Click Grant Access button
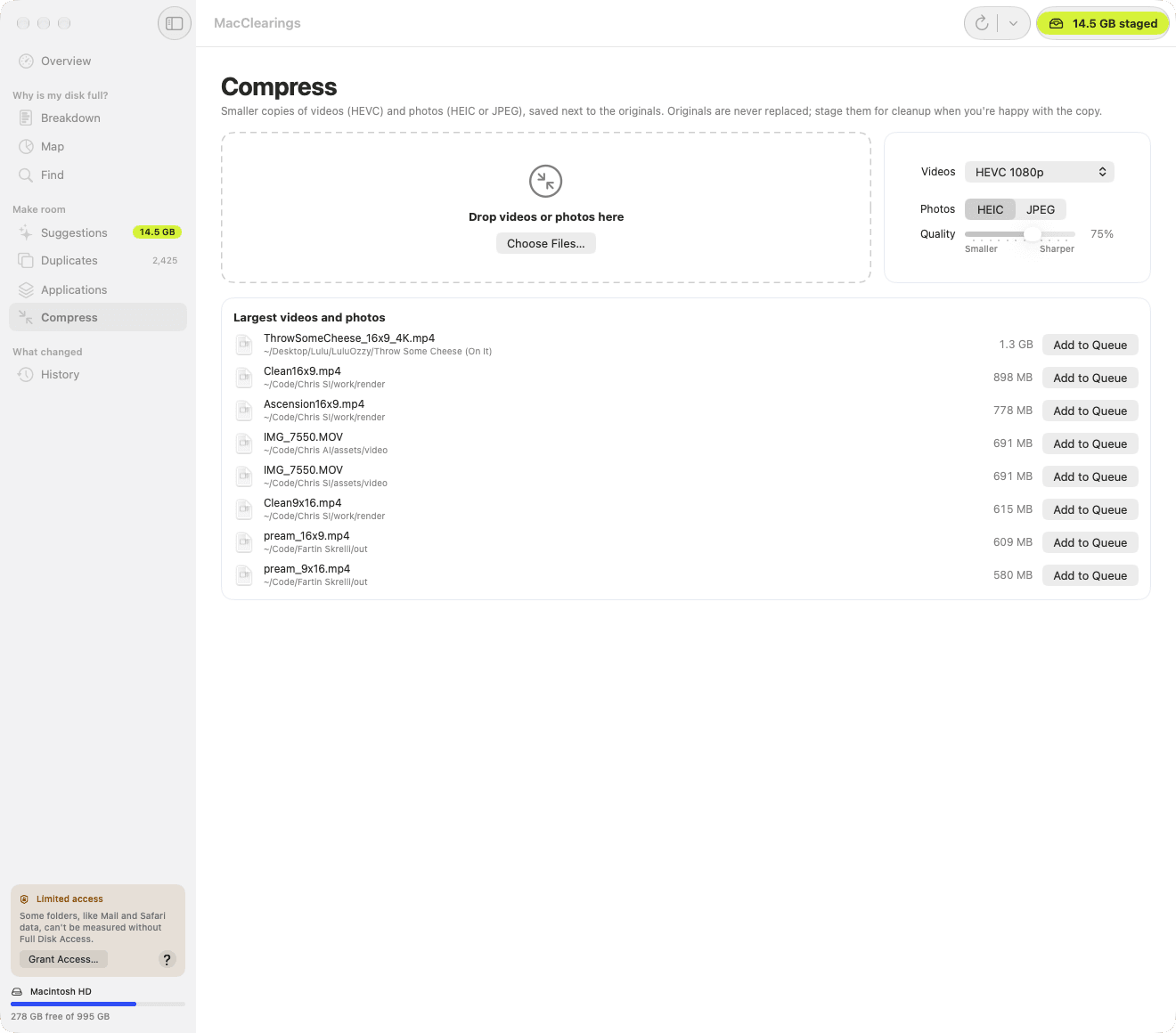1176x1033 pixels. pos(63,959)
